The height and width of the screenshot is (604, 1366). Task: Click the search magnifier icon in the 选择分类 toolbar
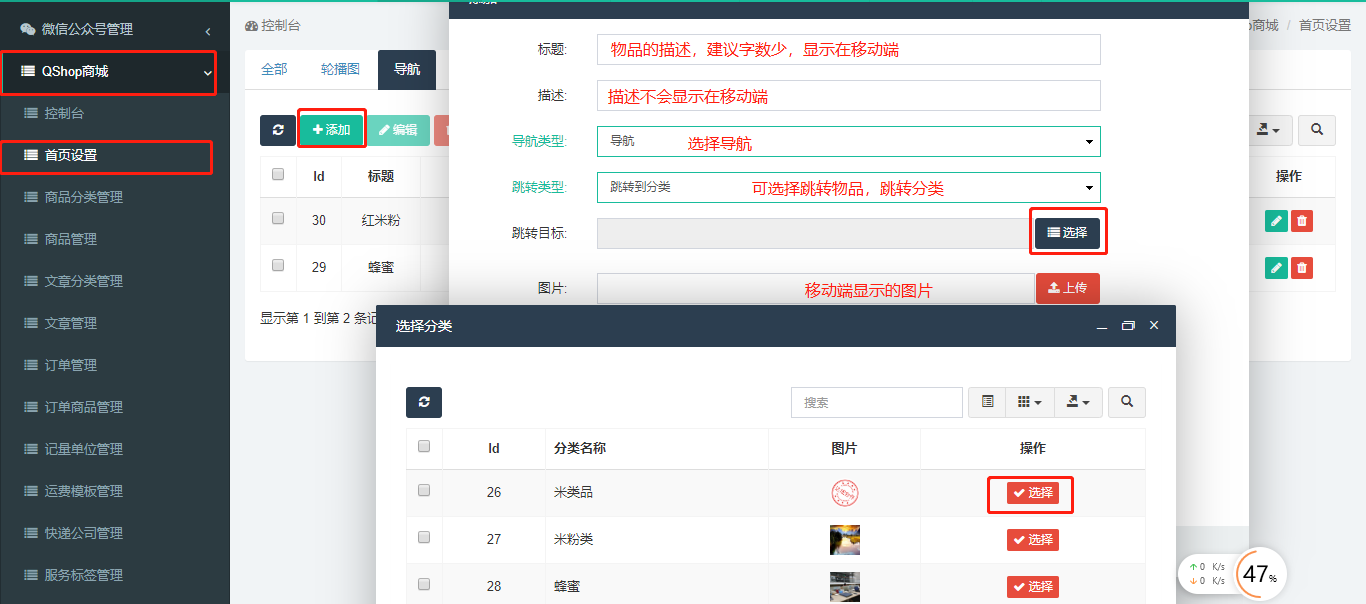coord(1127,402)
